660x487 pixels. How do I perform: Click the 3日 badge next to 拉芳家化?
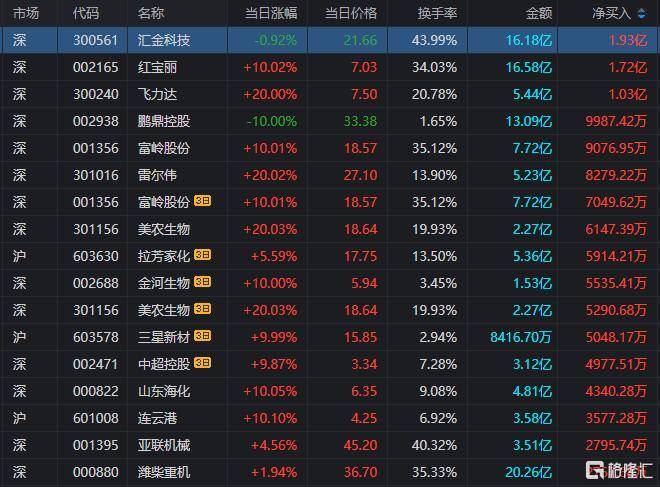201,255
